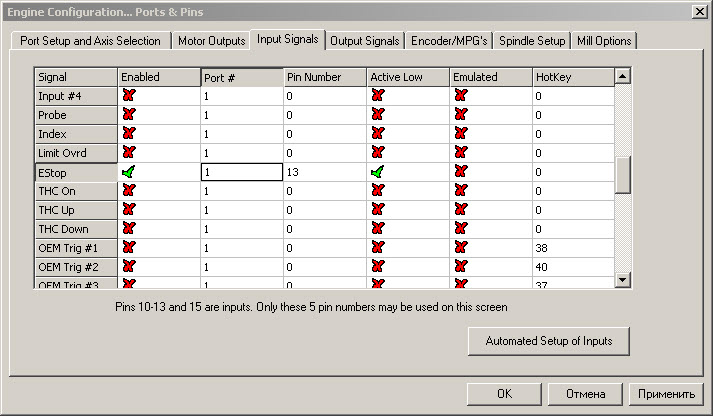Screen dimensions: 713x416
Task: Click the signal list scroll up arrow
Action: (x=623, y=76)
